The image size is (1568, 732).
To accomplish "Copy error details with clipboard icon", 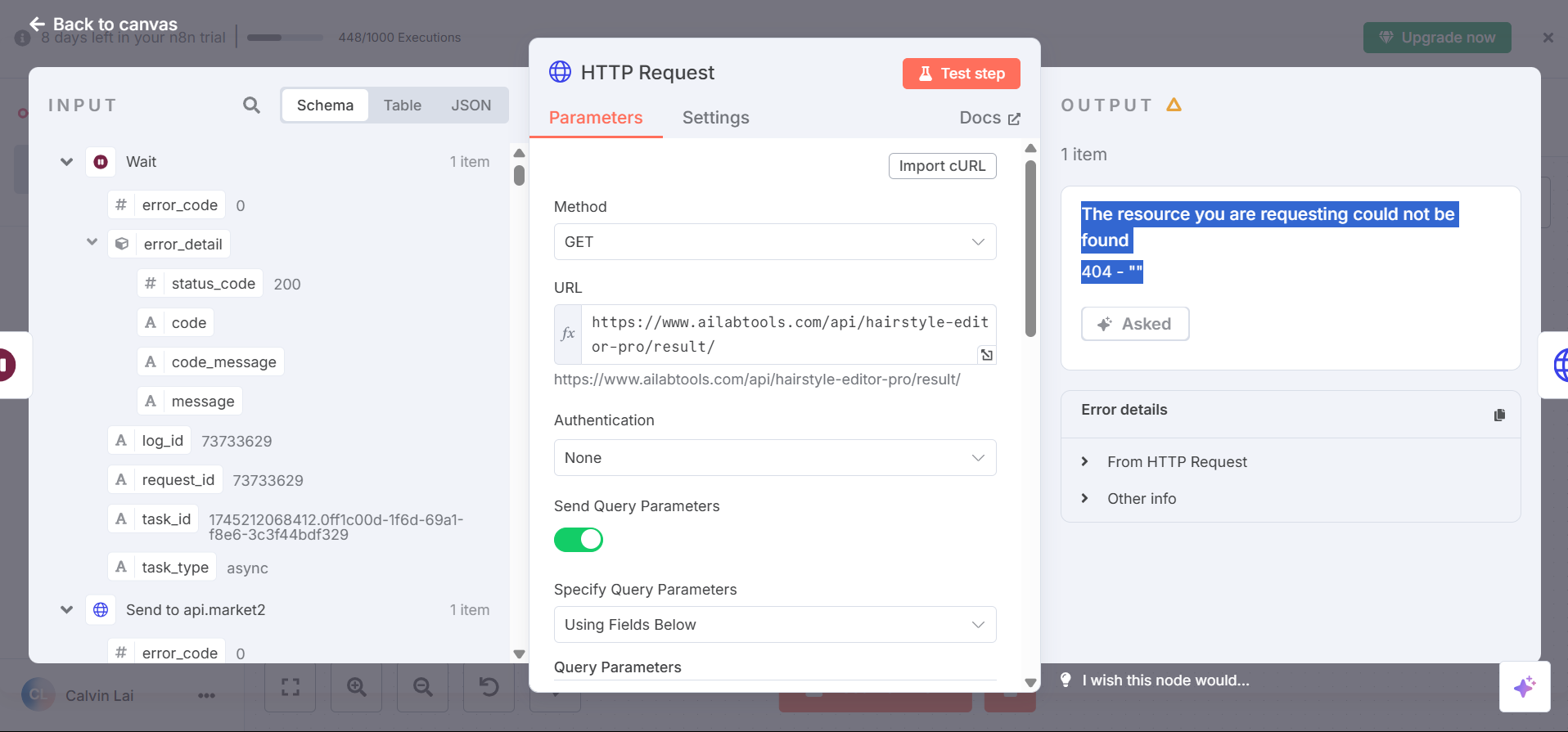I will point(1499,415).
